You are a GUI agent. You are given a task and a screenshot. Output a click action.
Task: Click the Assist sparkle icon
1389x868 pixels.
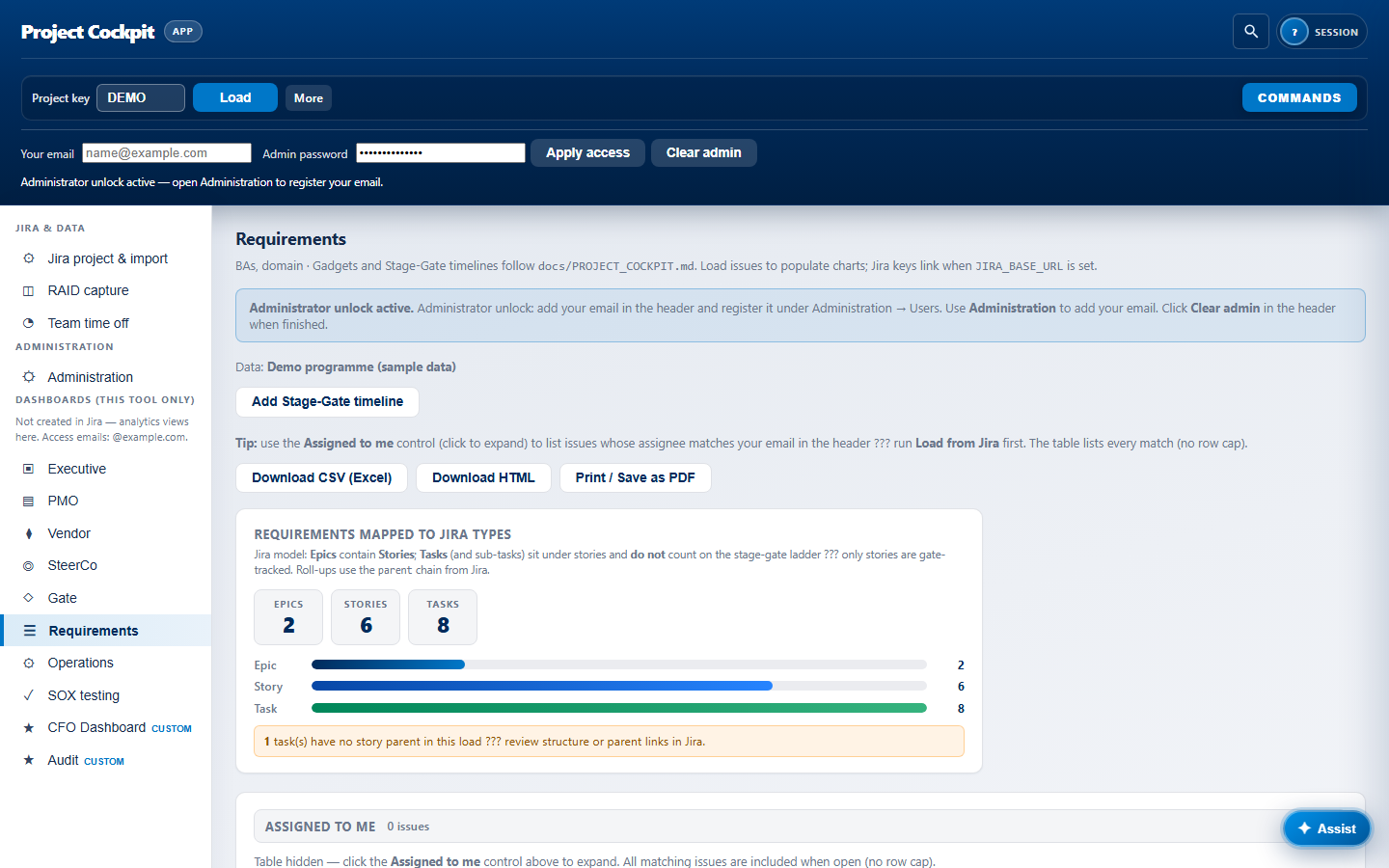(1304, 828)
